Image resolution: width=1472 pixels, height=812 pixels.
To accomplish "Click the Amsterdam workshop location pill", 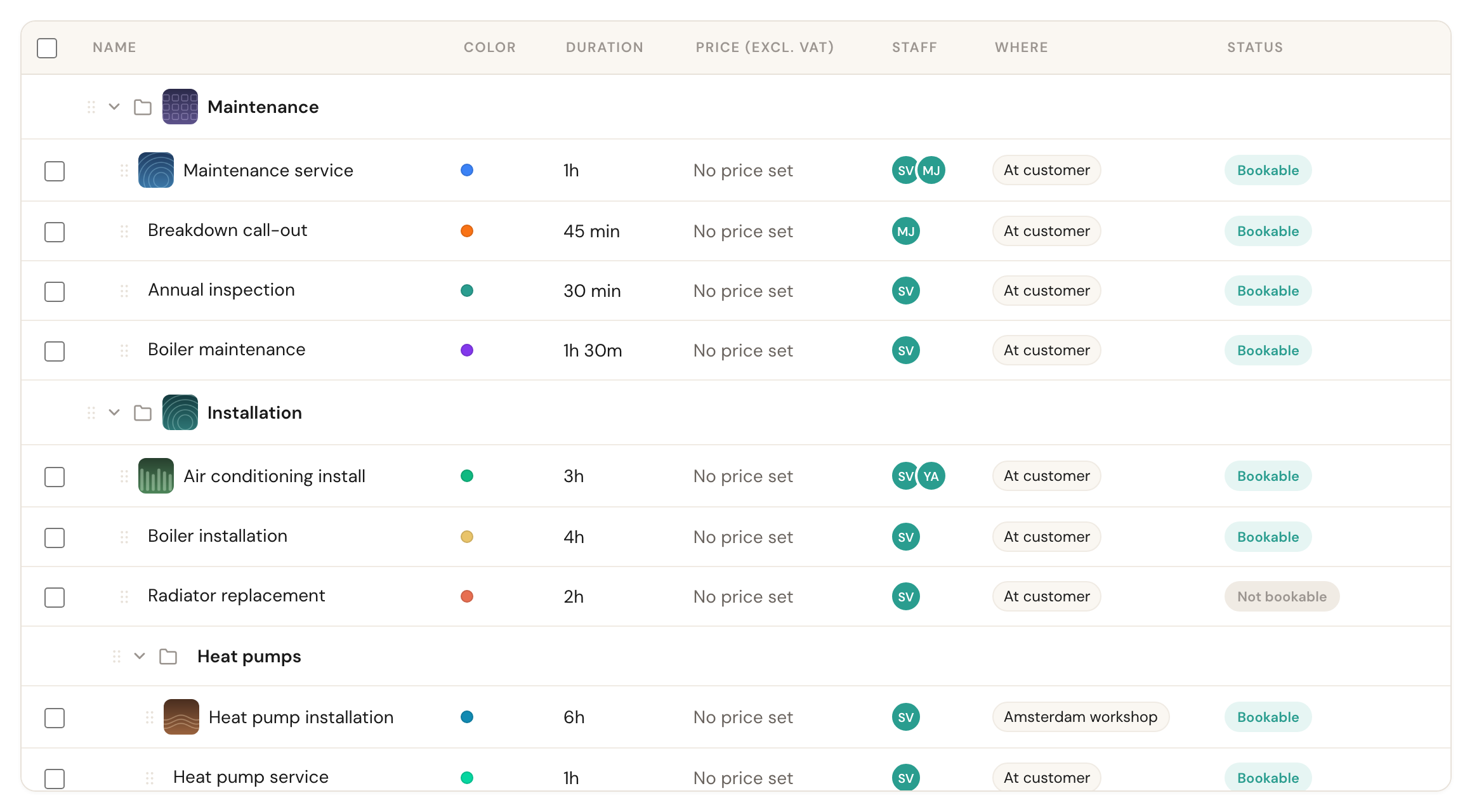I will click(x=1081, y=717).
